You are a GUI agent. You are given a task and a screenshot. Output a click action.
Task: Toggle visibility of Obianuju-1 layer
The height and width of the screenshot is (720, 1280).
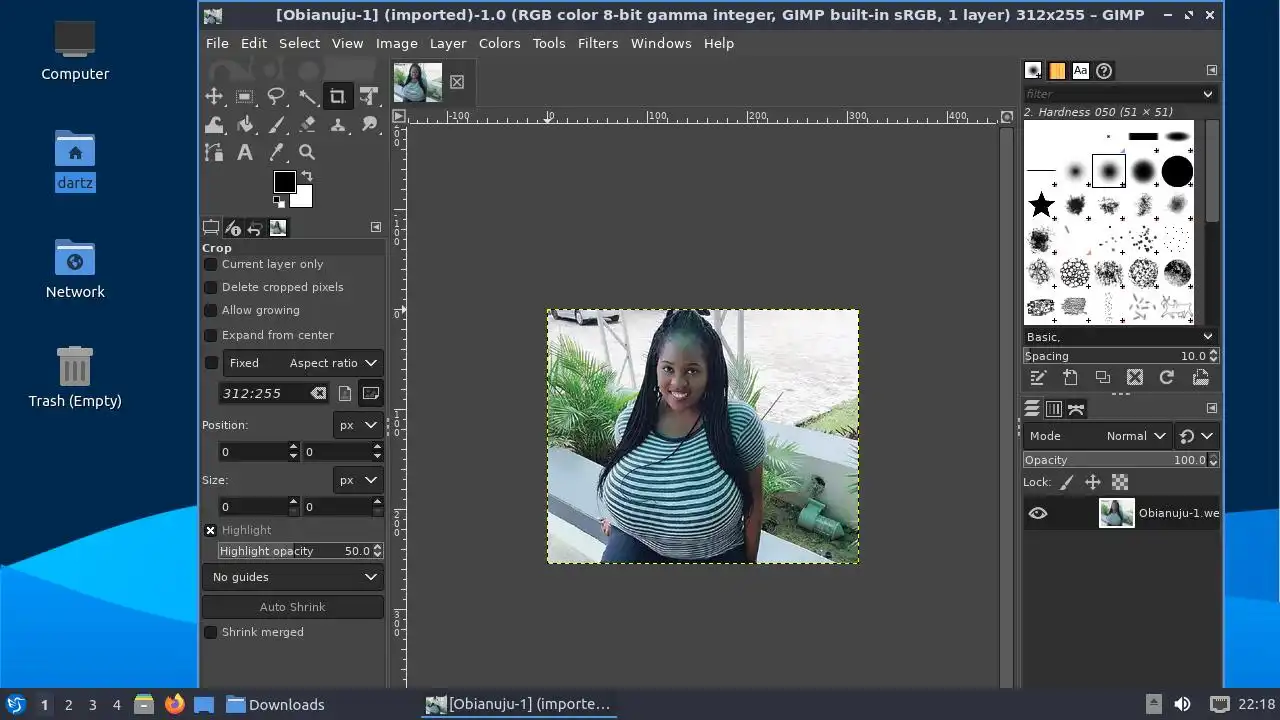point(1038,513)
